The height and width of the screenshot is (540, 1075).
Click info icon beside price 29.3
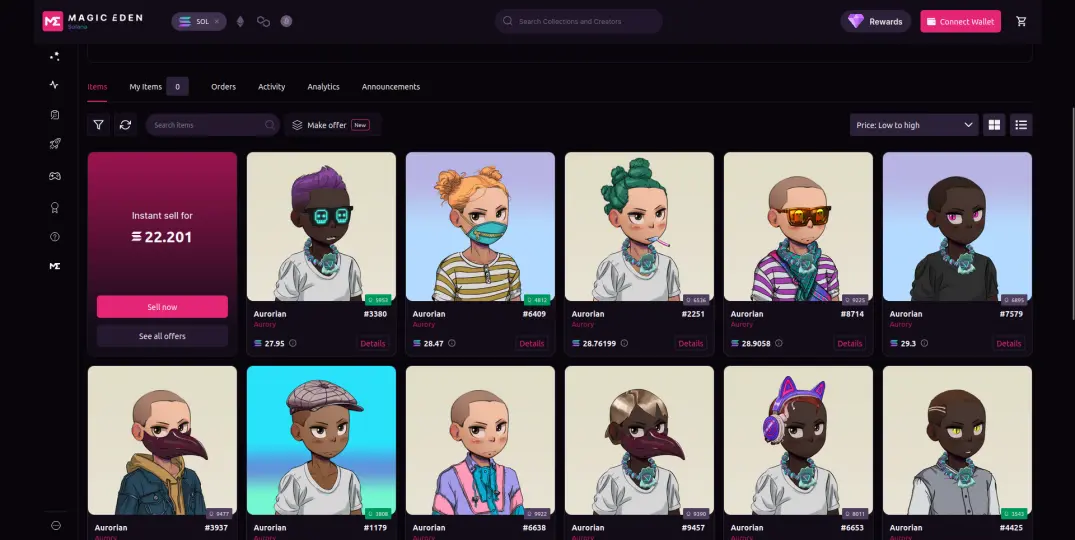924,343
